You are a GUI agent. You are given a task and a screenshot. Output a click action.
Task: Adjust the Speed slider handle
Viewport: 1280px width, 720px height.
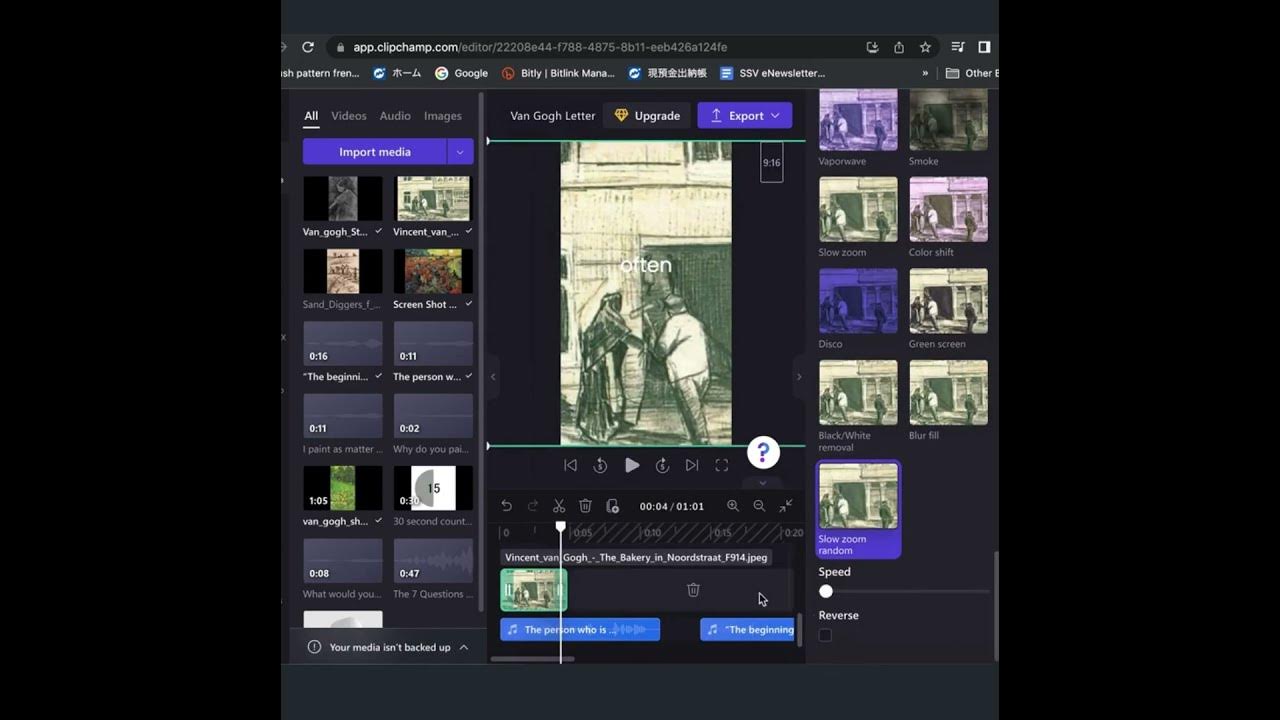[826, 592]
